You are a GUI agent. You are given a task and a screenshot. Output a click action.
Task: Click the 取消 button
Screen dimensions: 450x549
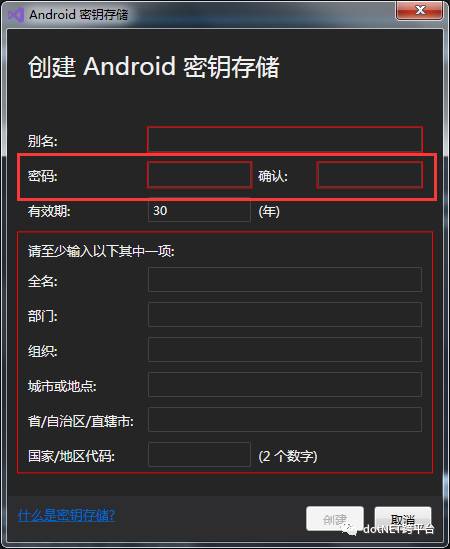(403, 519)
